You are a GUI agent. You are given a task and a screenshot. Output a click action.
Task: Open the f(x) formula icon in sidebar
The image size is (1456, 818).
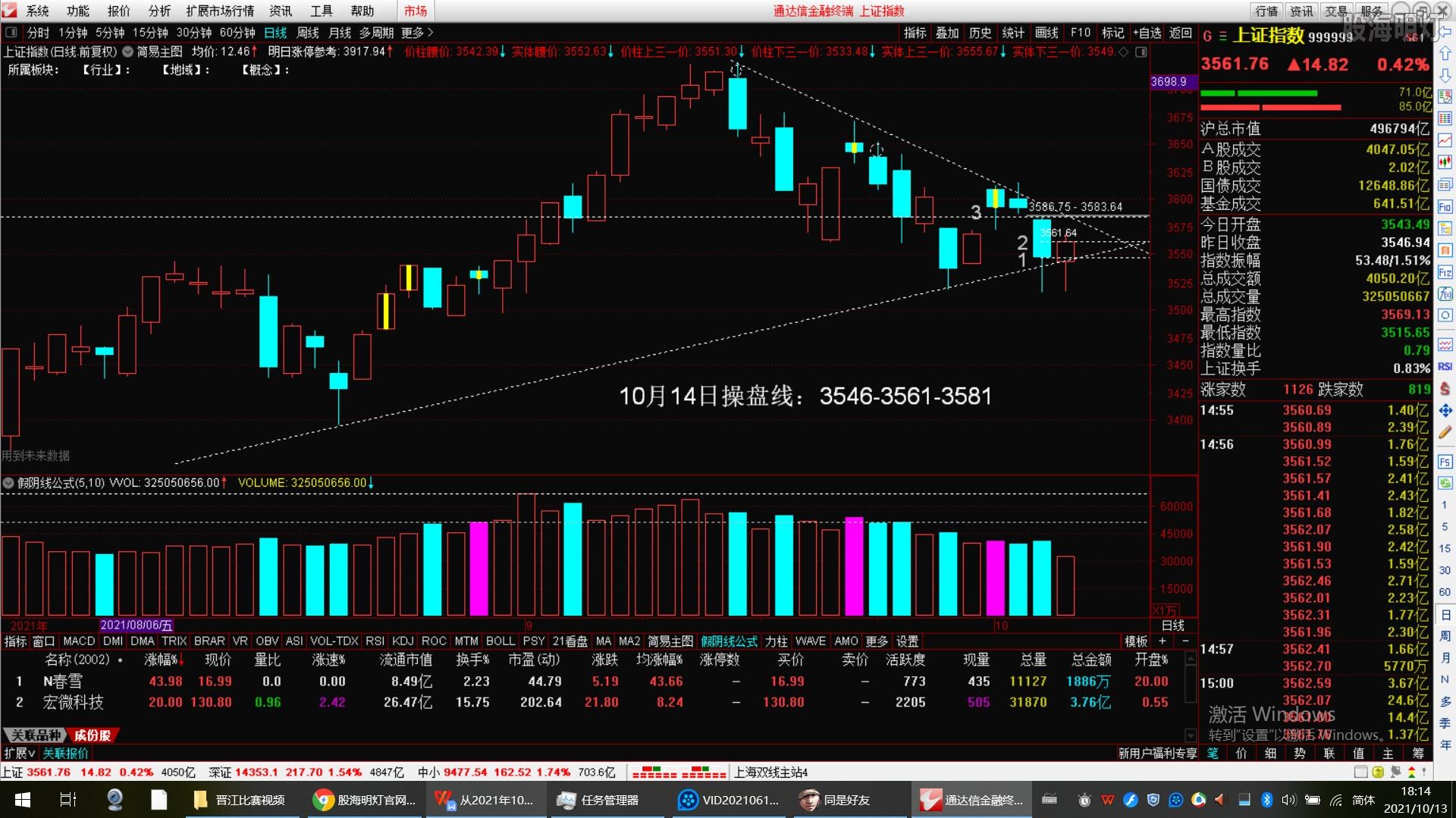tap(1445, 293)
